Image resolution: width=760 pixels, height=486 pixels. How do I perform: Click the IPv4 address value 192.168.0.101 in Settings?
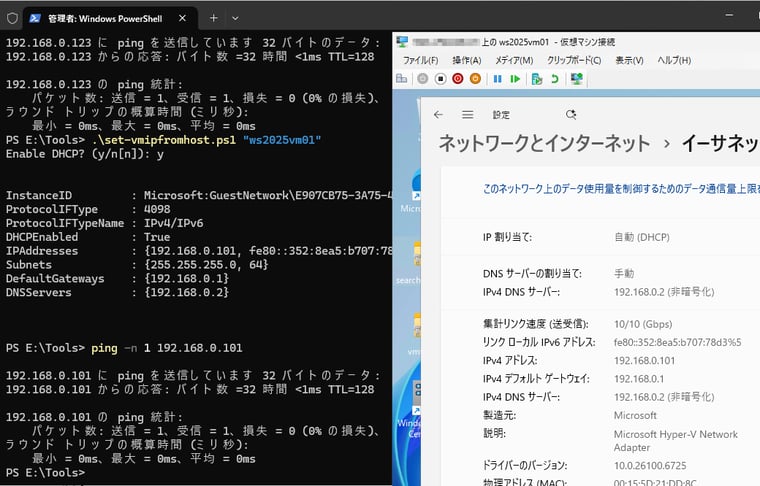pos(644,361)
